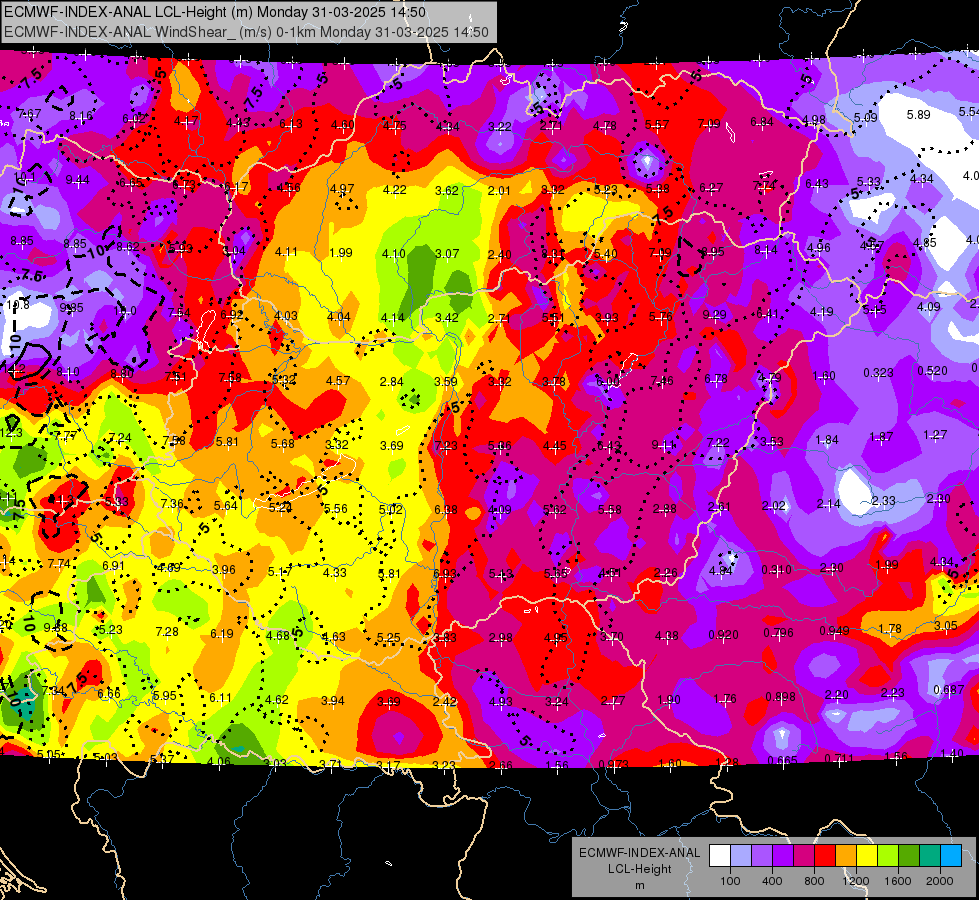Click the 100 label on the legend scale
The width and height of the screenshot is (979, 900).
click(x=730, y=881)
